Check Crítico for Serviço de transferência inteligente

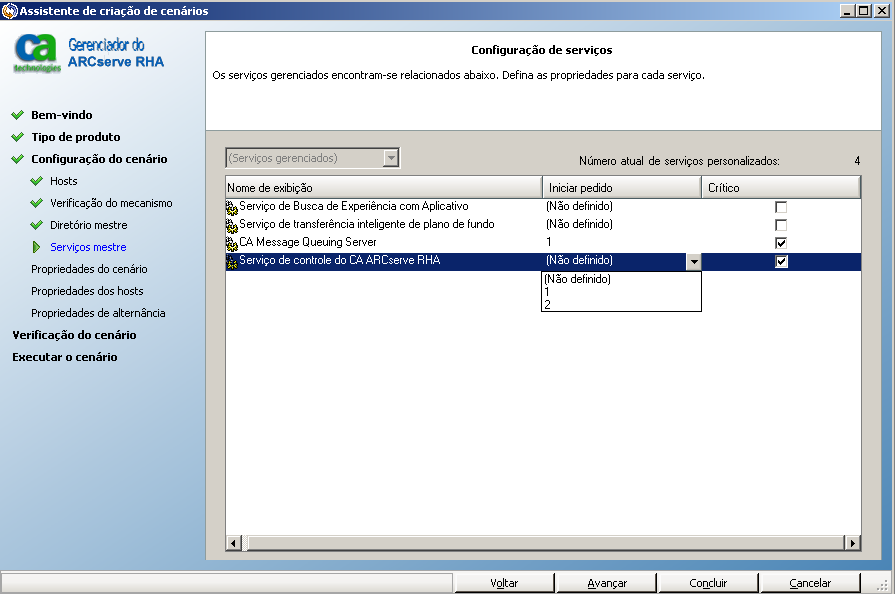[781, 225]
